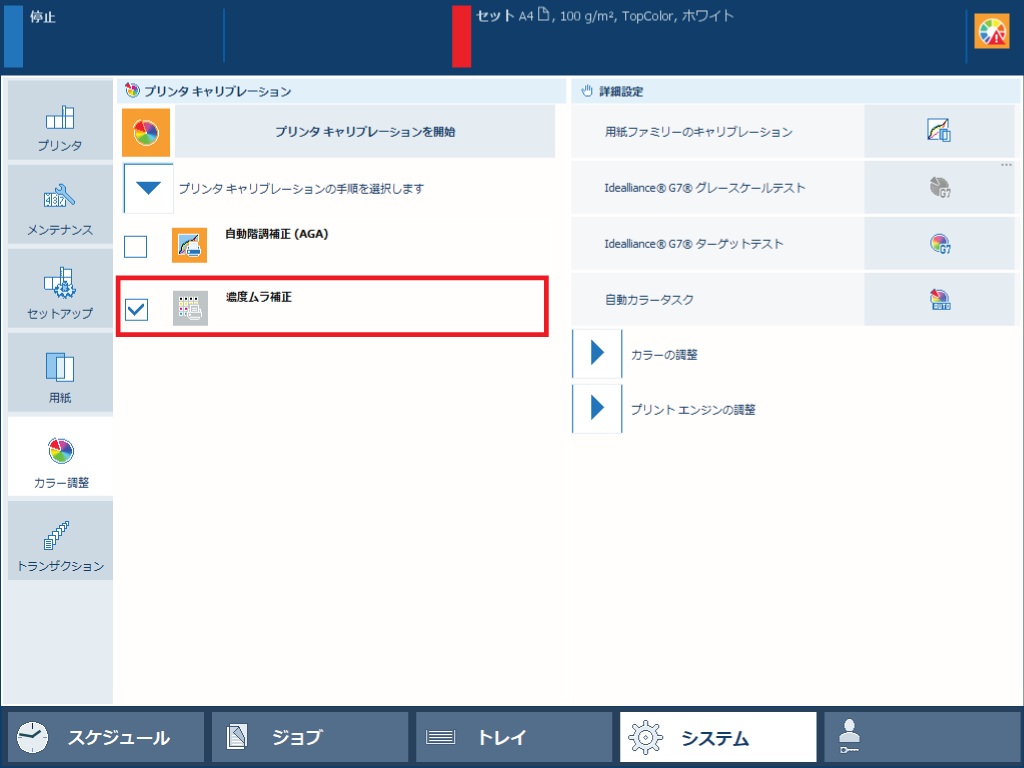Click the gray G7 grayscale test icon
1024x768 pixels.
click(x=940, y=187)
